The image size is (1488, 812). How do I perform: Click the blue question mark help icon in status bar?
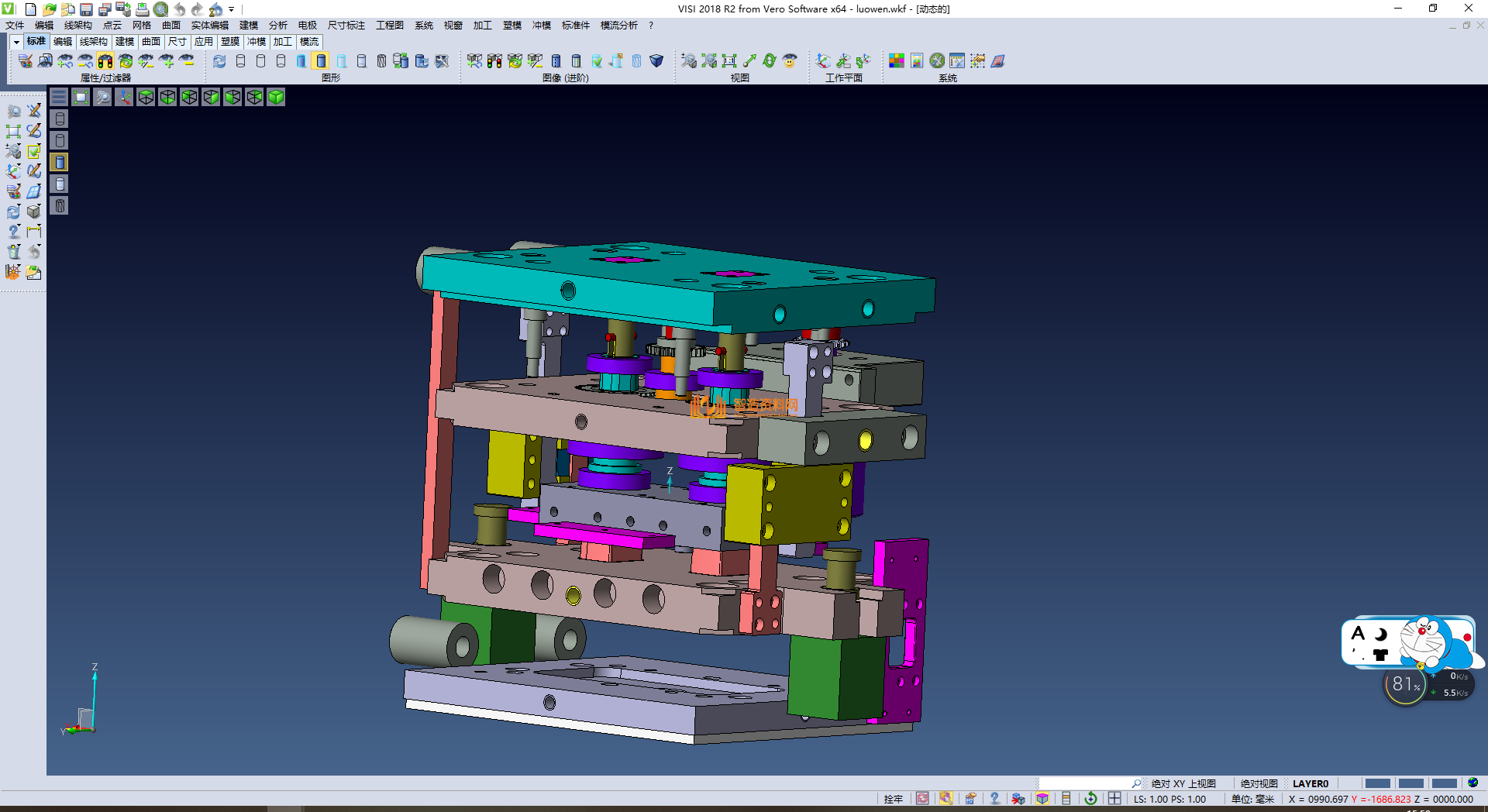[994, 799]
